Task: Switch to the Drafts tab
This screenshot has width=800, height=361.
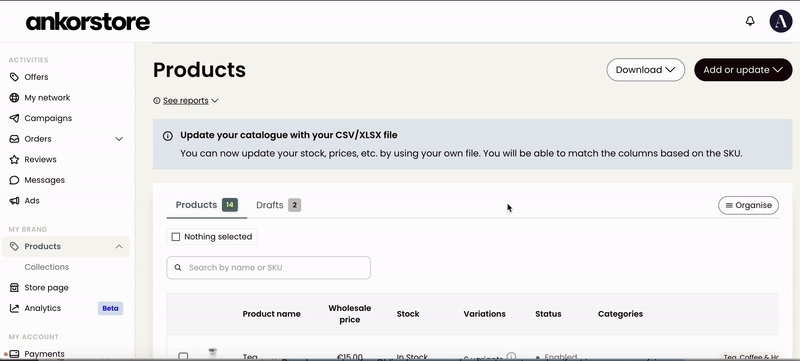Action: point(278,205)
